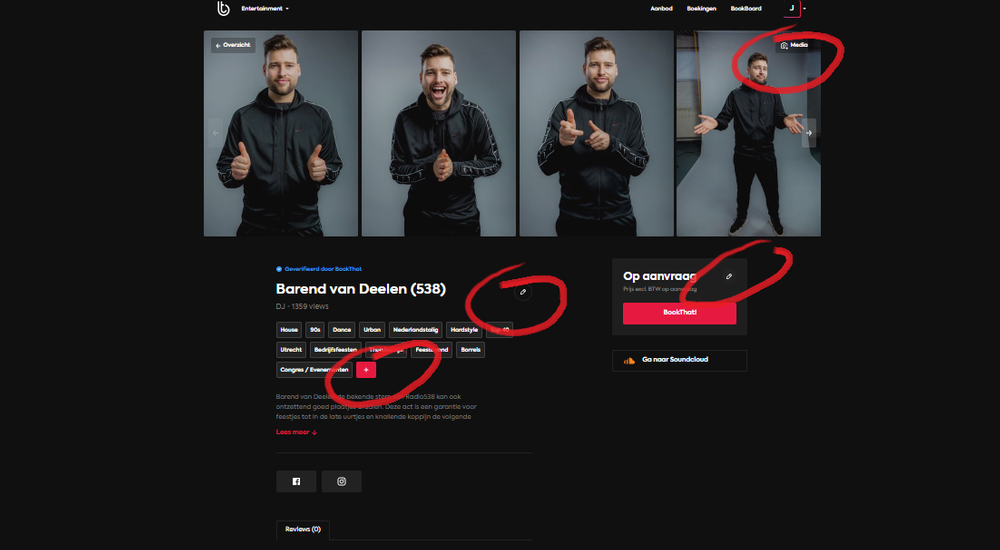This screenshot has width=1000, height=550.
Task: Select the Utrecht tag
Action: [x=291, y=350]
